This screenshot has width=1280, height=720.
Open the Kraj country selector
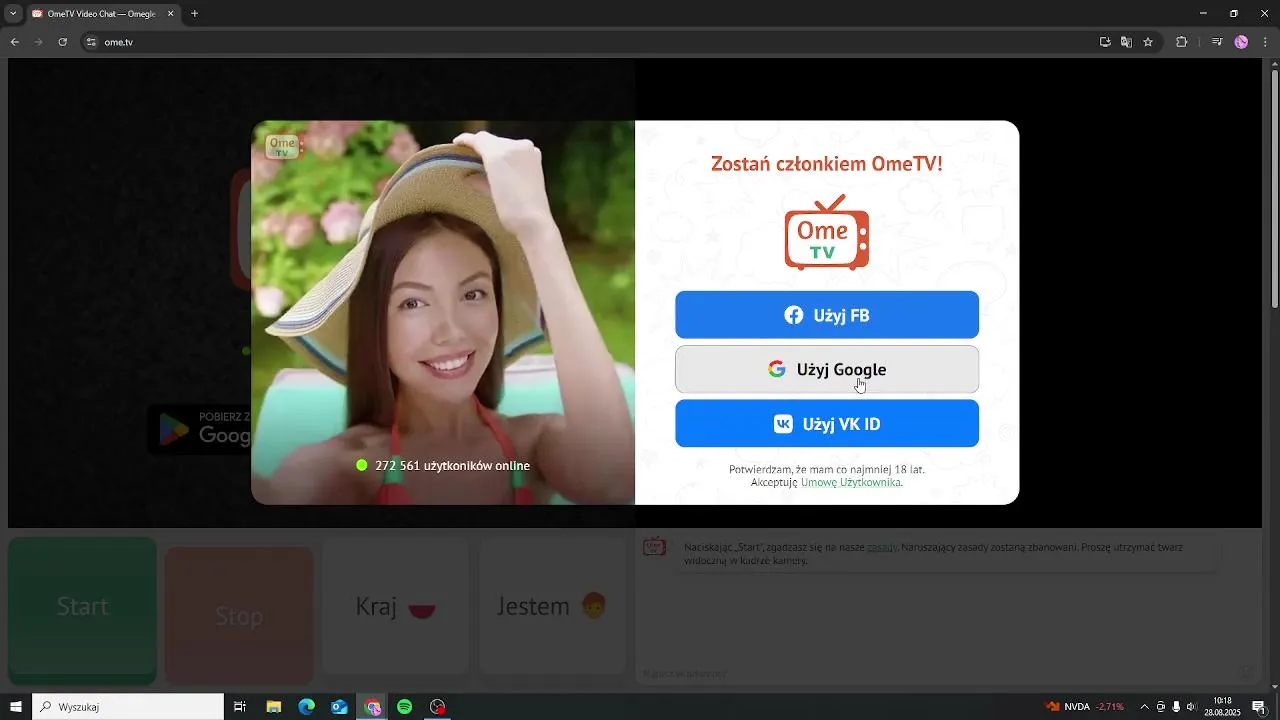tap(396, 606)
